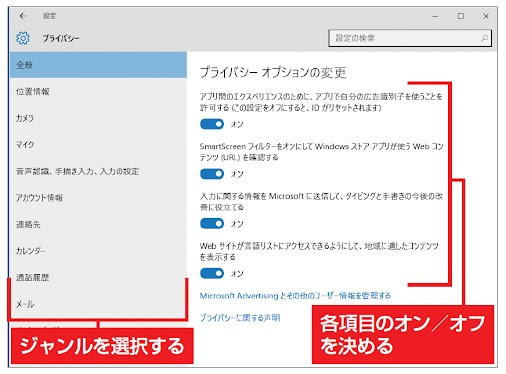Click the search magnifier icon
Screen dimensions: 506x374
pos(484,38)
